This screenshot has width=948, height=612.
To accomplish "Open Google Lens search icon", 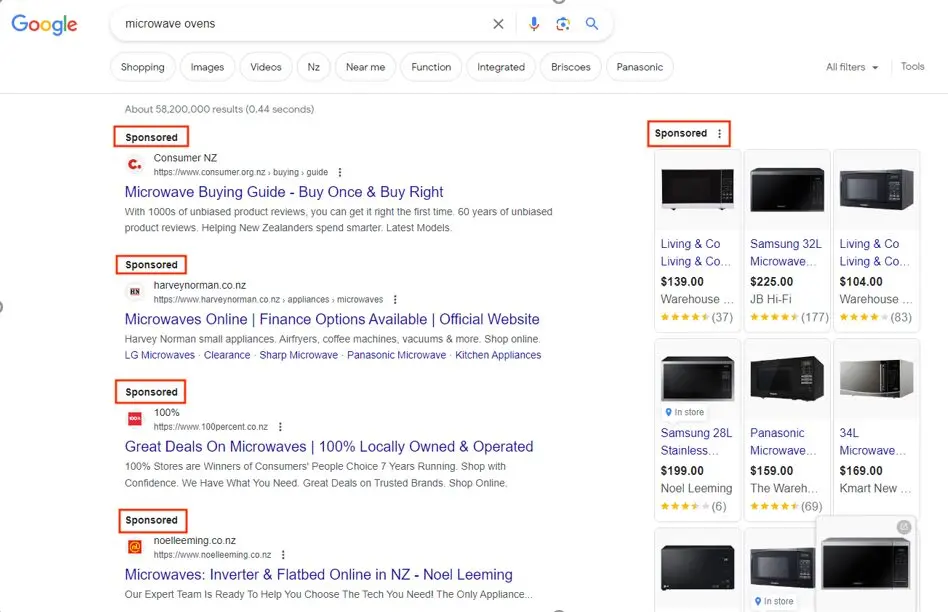I will [x=562, y=24].
